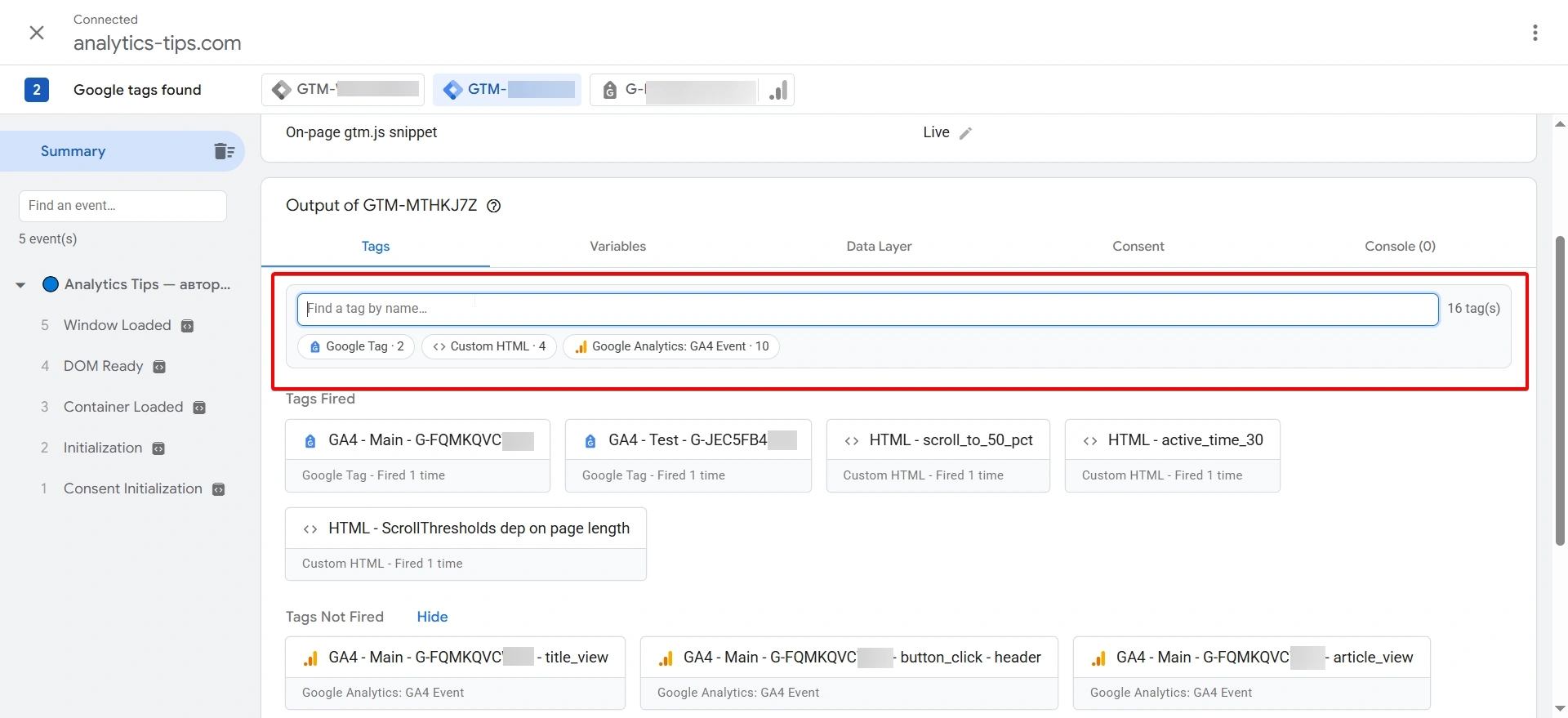Click the API icon next to Window Loaded
The width and height of the screenshot is (1568, 718).
coord(187,326)
